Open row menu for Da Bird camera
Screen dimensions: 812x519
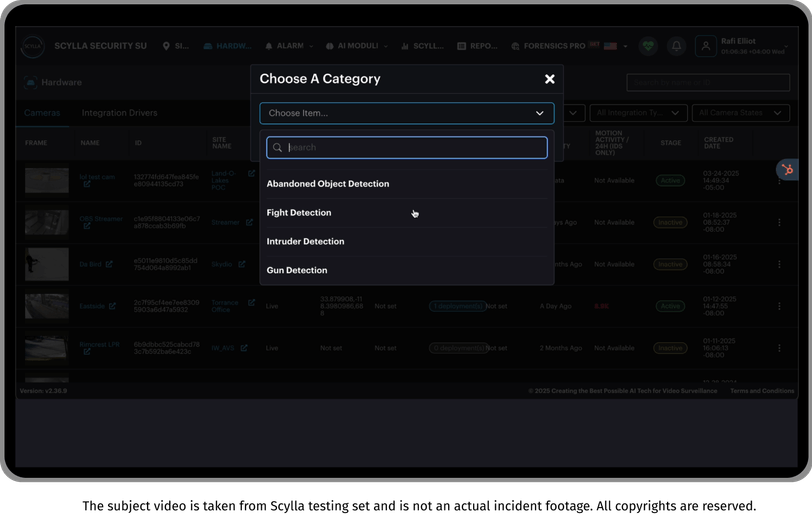(779, 265)
